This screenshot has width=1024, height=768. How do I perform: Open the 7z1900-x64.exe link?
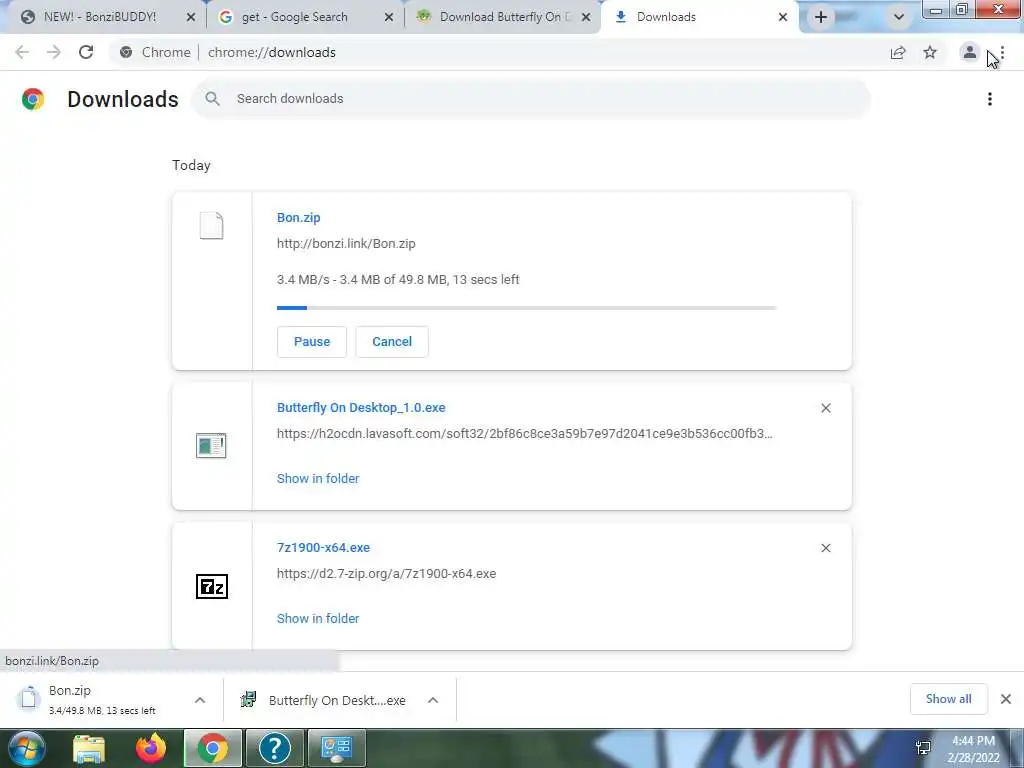click(x=323, y=547)
